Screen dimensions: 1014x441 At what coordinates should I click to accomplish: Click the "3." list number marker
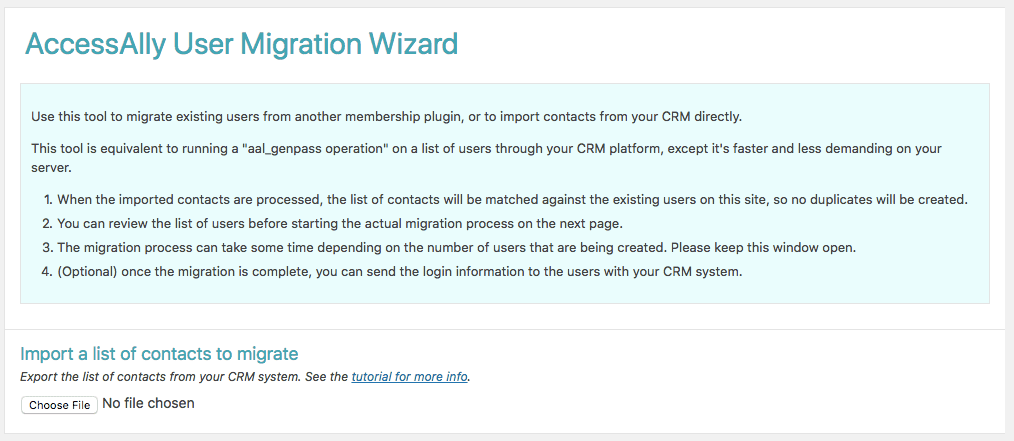[47, 248]
